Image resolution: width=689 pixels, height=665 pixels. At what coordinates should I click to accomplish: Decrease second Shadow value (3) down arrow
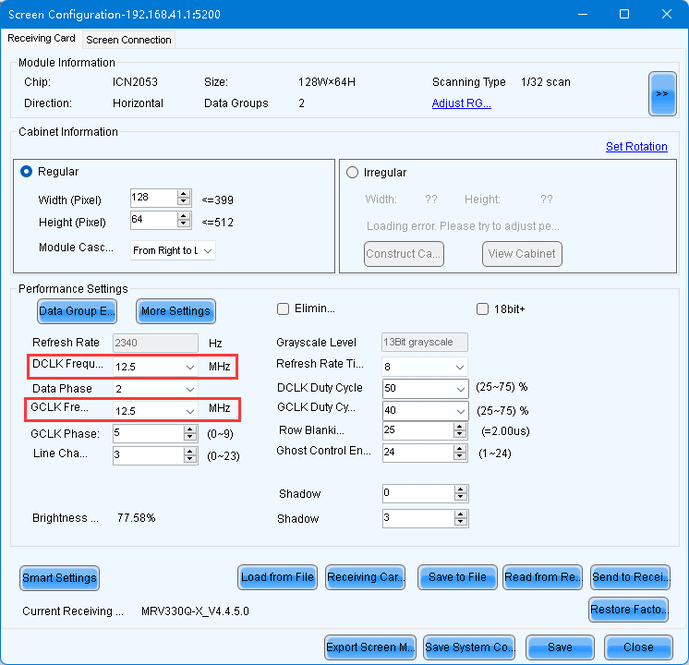[461, 523]
